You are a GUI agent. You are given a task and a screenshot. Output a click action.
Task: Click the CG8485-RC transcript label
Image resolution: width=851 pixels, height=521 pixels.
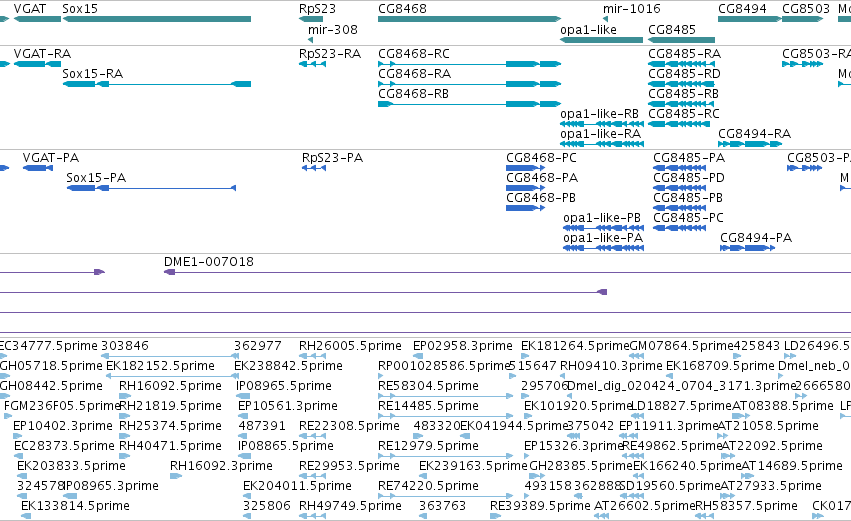[684, 113]
